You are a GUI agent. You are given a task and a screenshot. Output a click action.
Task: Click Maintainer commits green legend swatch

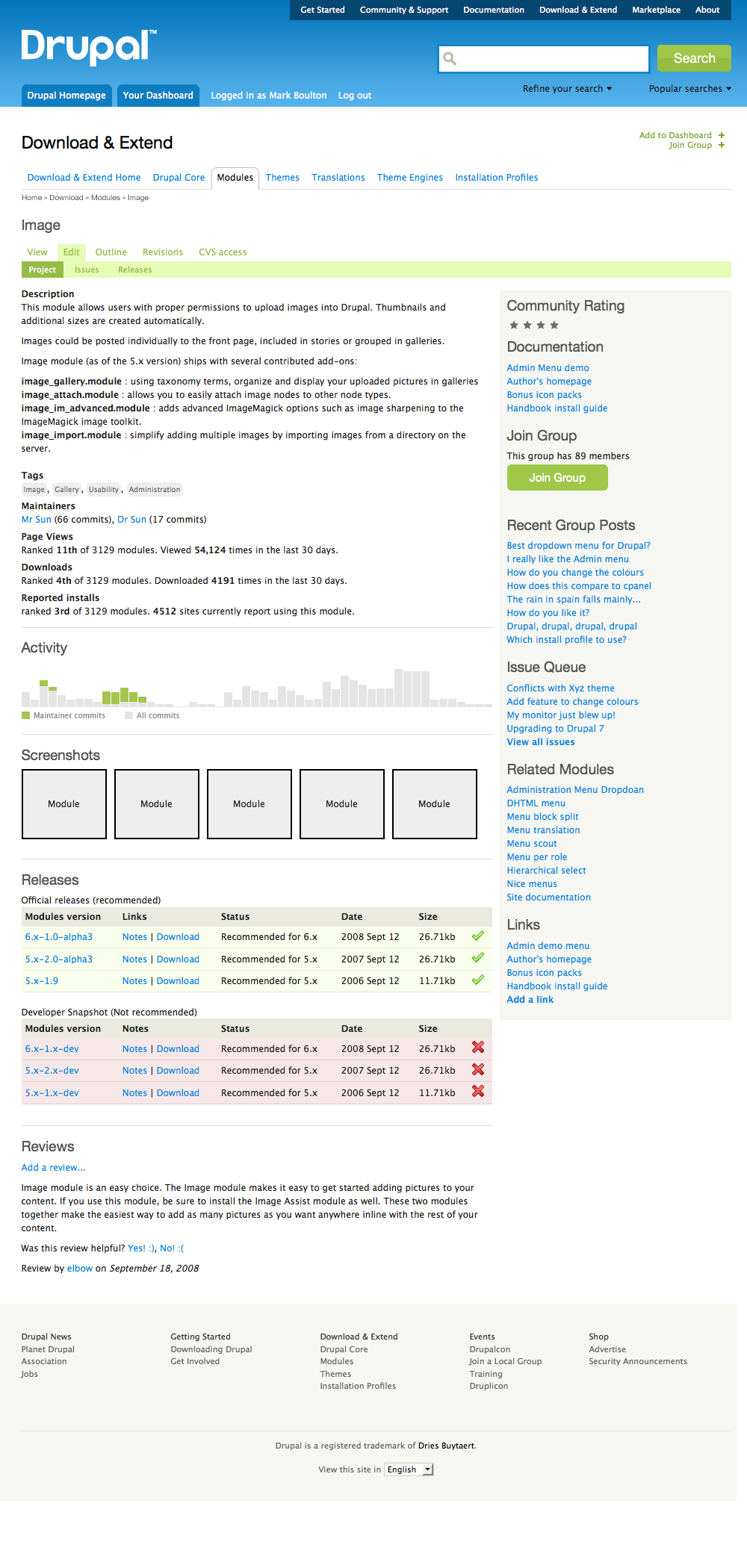pos(26,715)
